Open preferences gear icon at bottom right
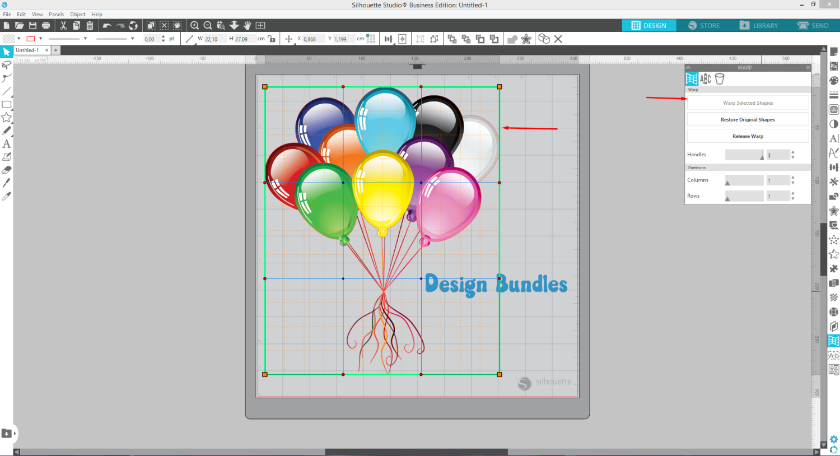Image resolution: width=840 pixels, height=456 pixels. (834, 440)
